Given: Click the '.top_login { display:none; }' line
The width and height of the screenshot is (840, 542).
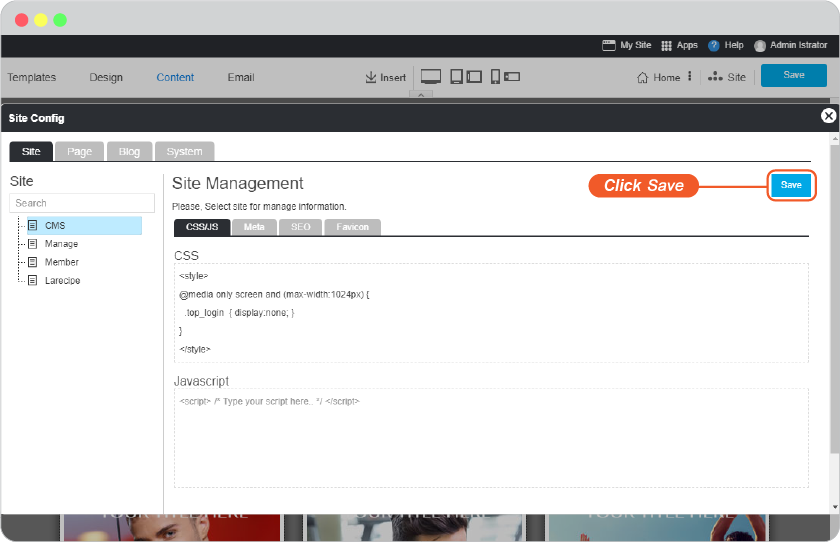Looking at the screenshot, I should [239, 313].
